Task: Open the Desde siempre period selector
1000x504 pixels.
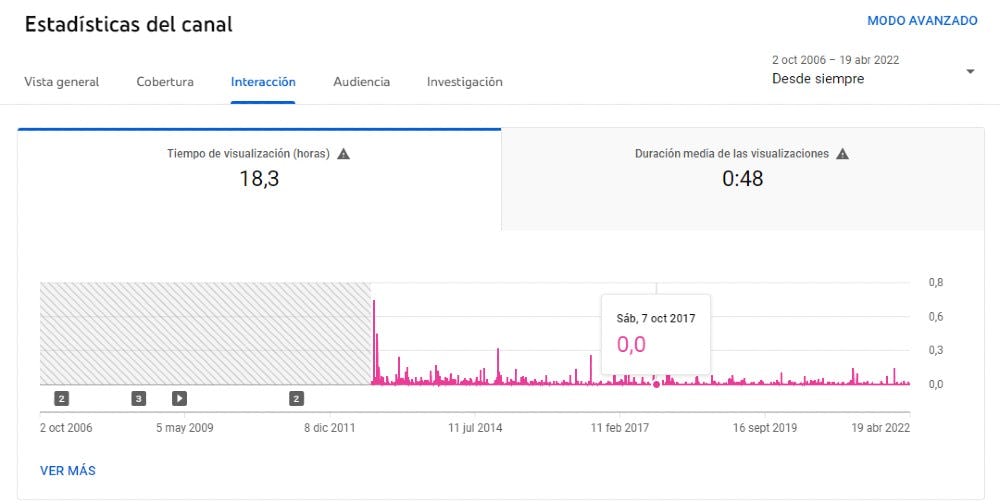Action: point(819,79)
